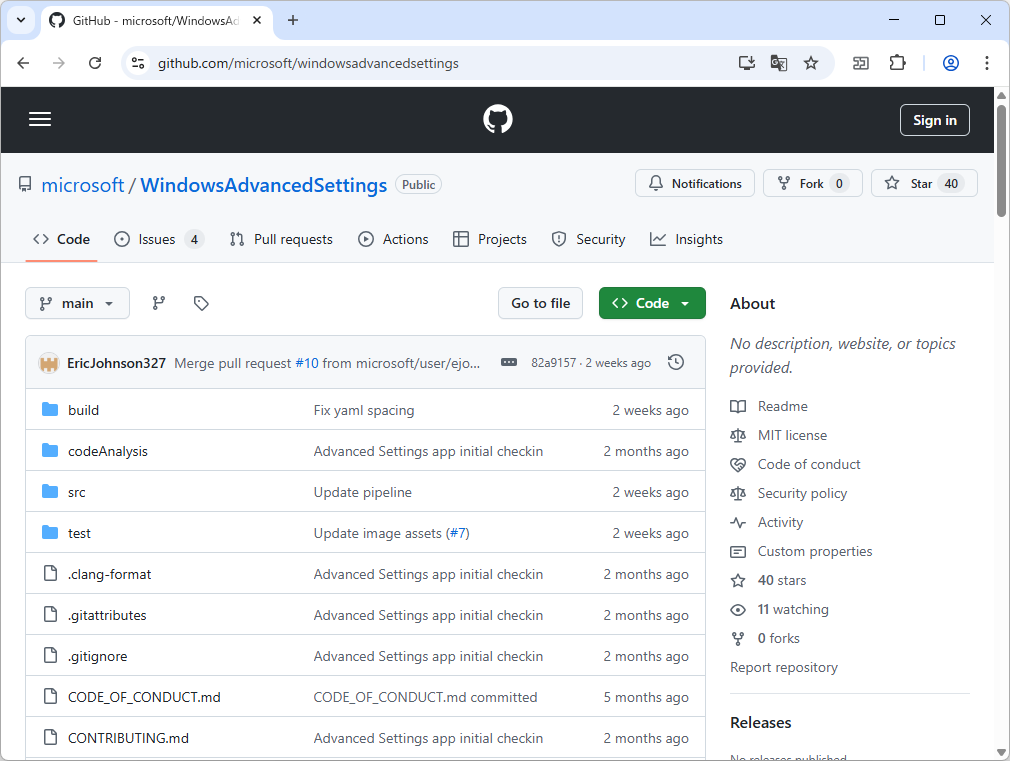
Task: Click the Sign in button
Action: tap(934, 119)
